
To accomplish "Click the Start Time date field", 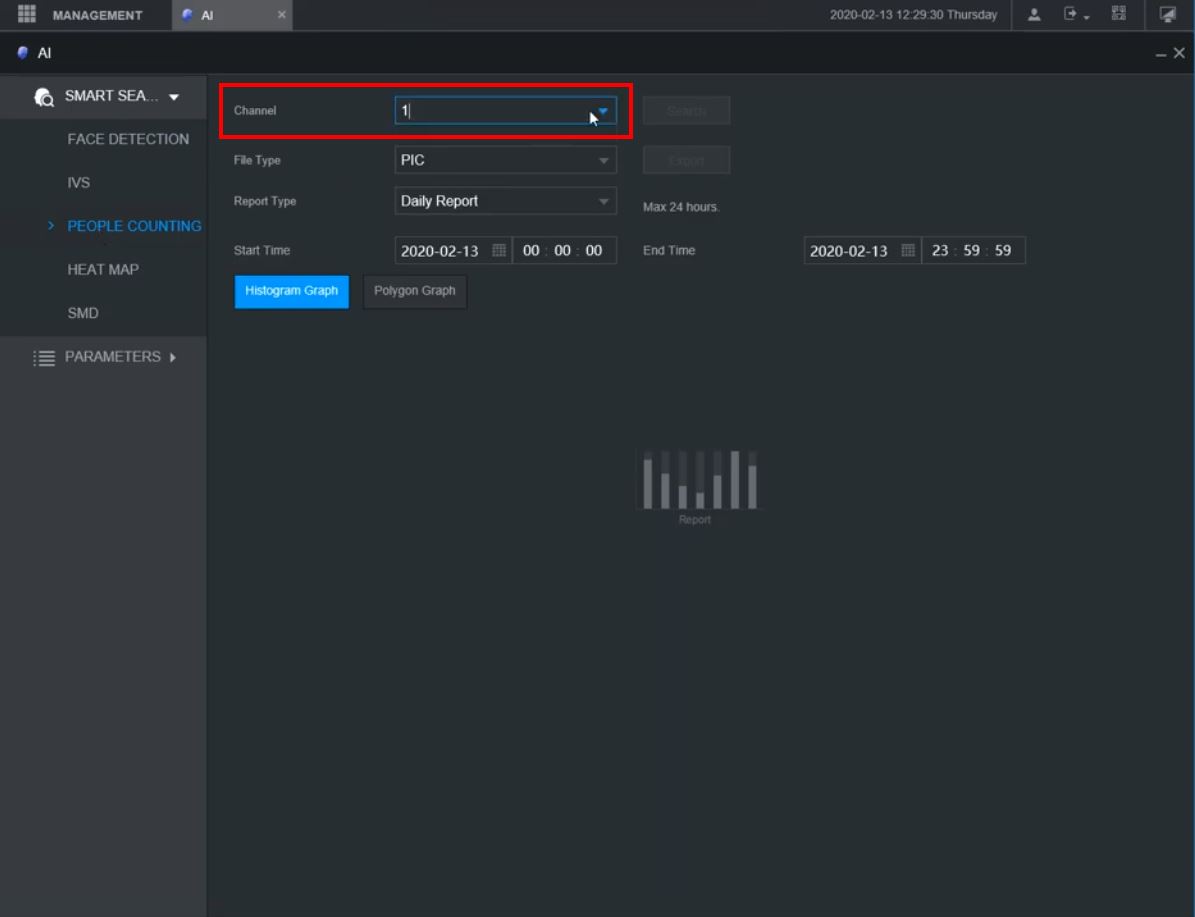I will 440,251.
